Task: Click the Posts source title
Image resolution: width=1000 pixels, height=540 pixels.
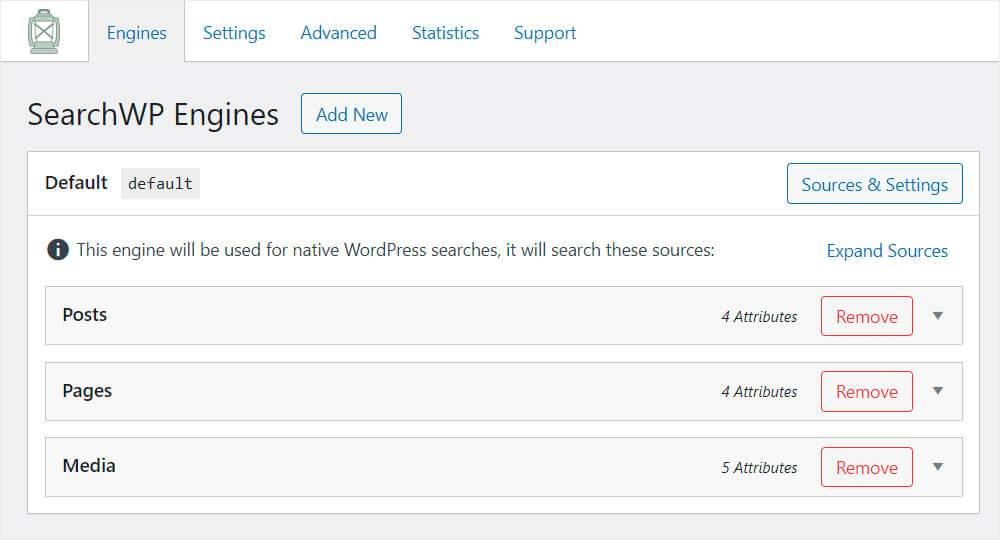Action: click(85, 314)
